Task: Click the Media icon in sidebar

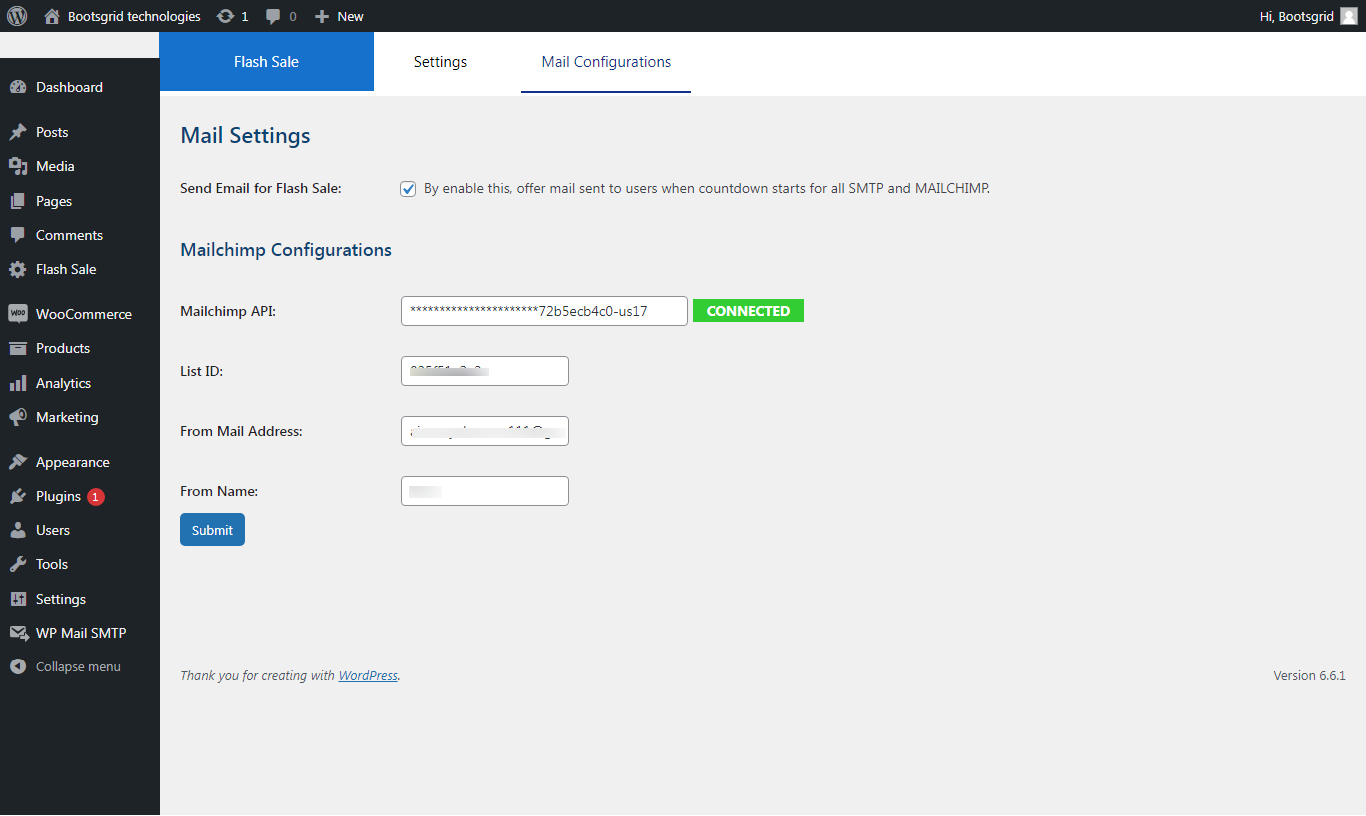Action: pyautogui.click(x=17, y=166)
